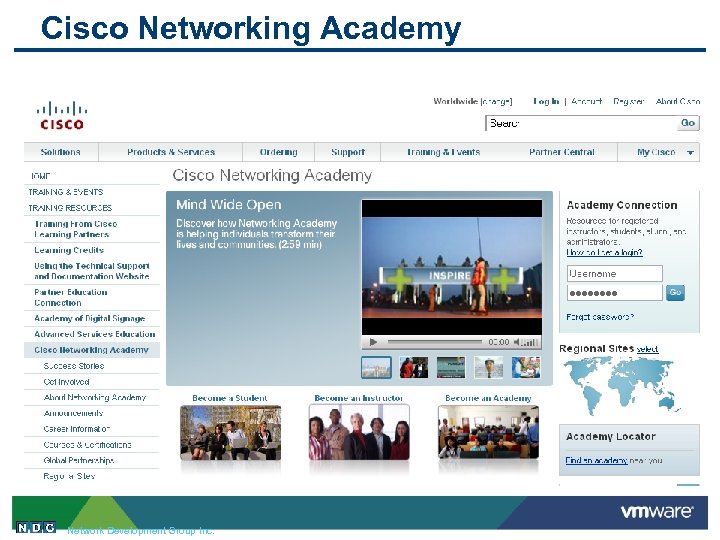Open the Ordering menu
Viewport: 720px width, 540px height.
click(278, 152)
